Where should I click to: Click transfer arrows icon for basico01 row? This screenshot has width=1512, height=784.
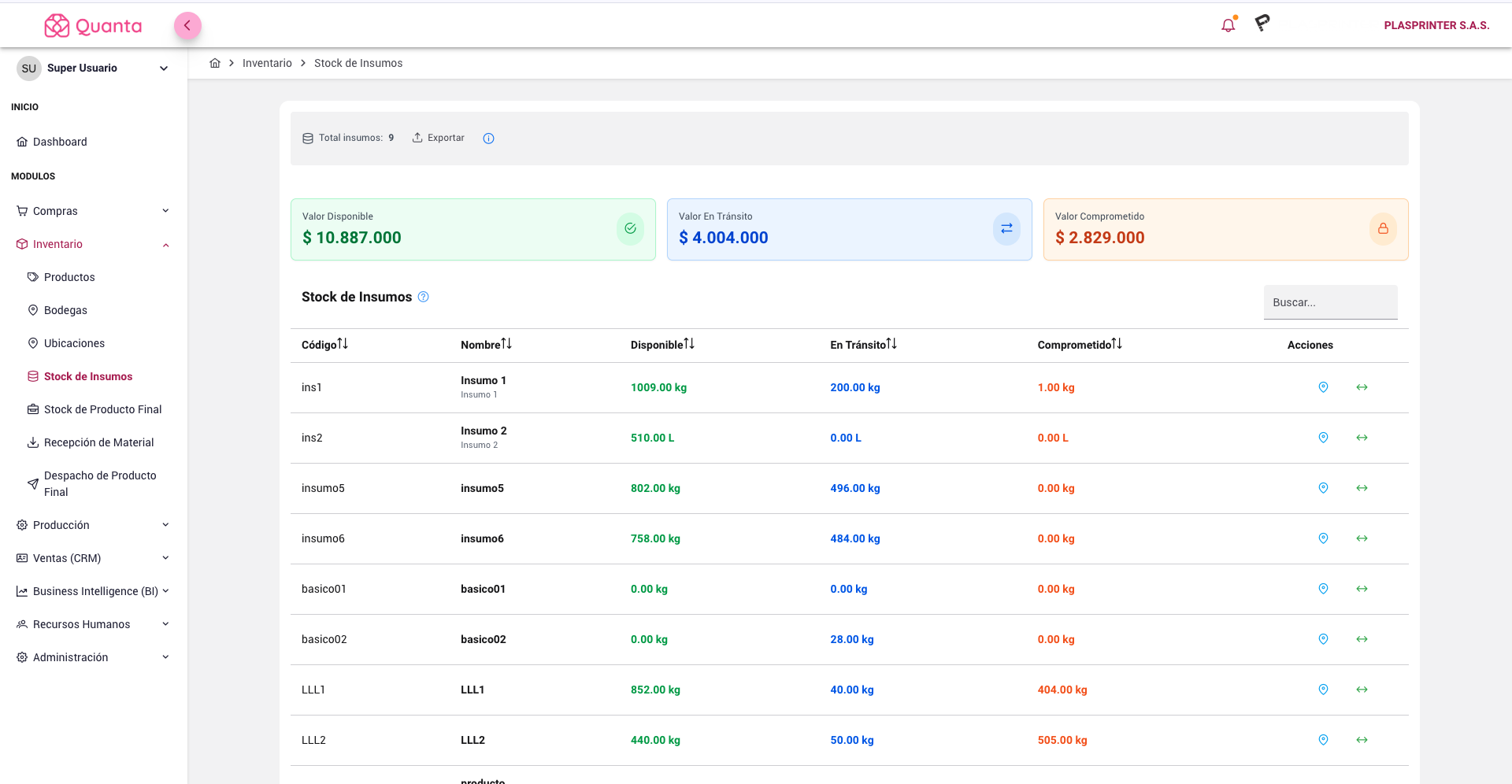click(1362, 589)
